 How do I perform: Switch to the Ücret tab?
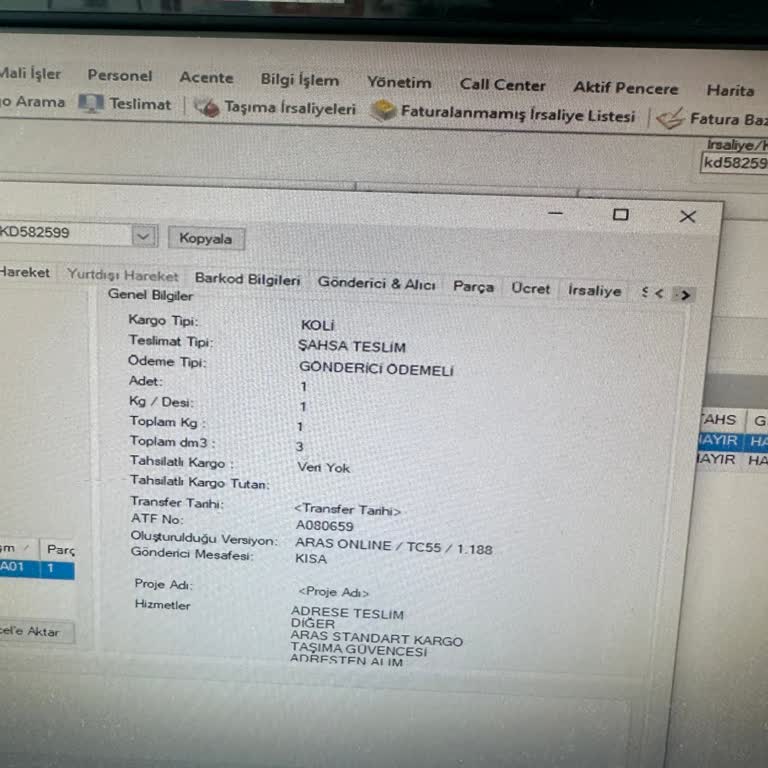[531, 288]
